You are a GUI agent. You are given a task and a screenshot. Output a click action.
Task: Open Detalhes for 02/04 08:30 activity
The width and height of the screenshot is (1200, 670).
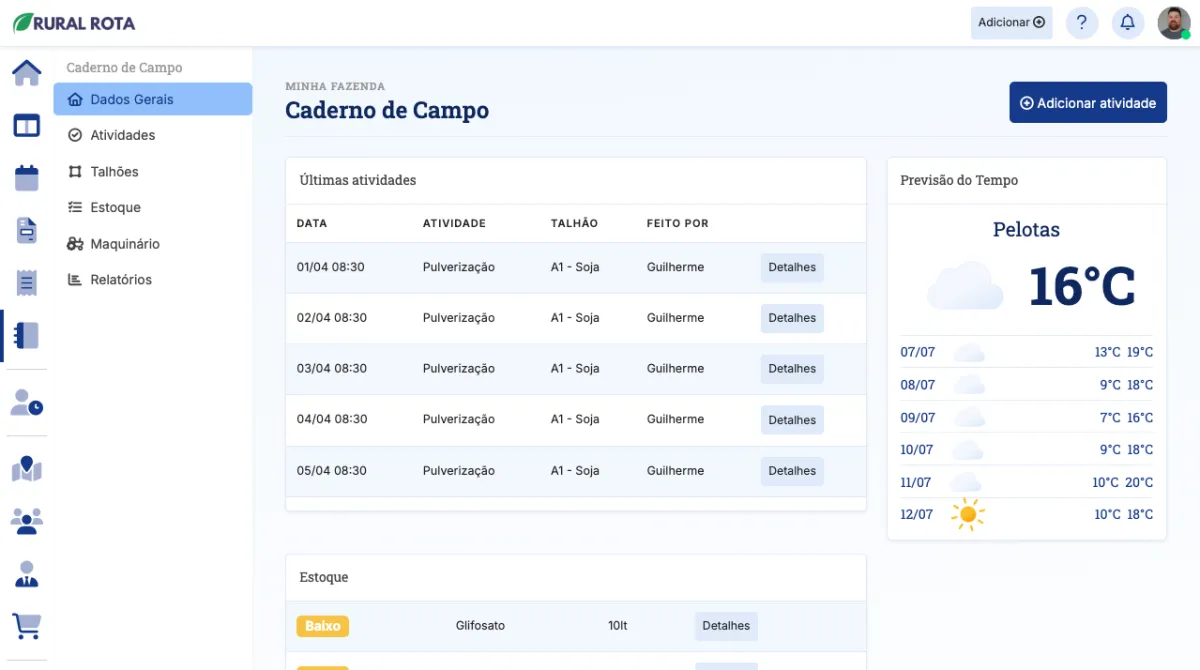(792, 318)
